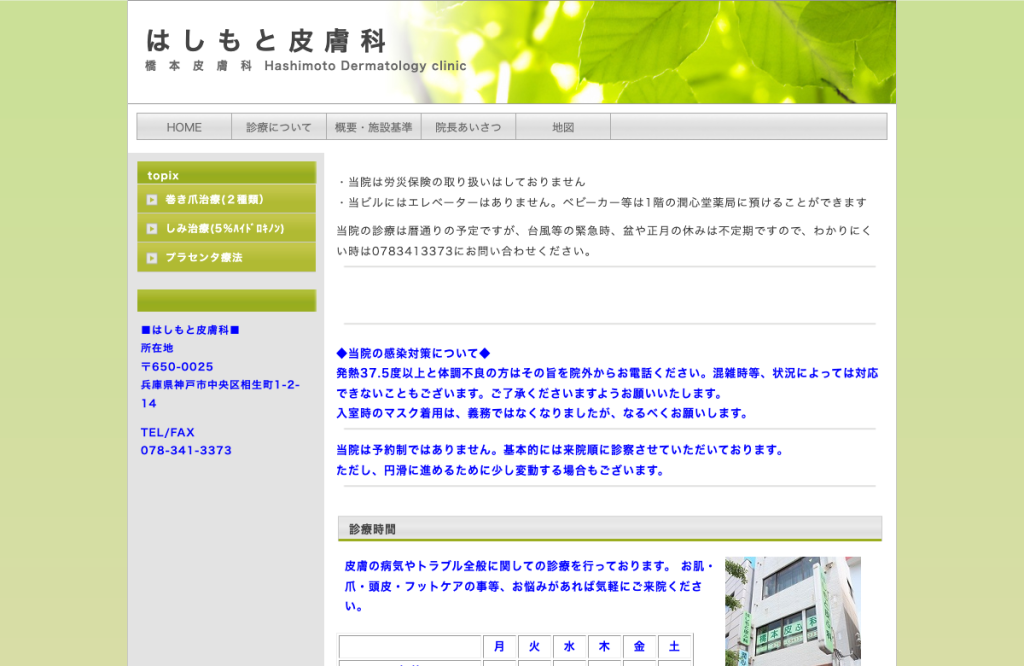This screenshot has width=1024, height=666.
Task: Open the HOME menu item
Action: [184, 127]
